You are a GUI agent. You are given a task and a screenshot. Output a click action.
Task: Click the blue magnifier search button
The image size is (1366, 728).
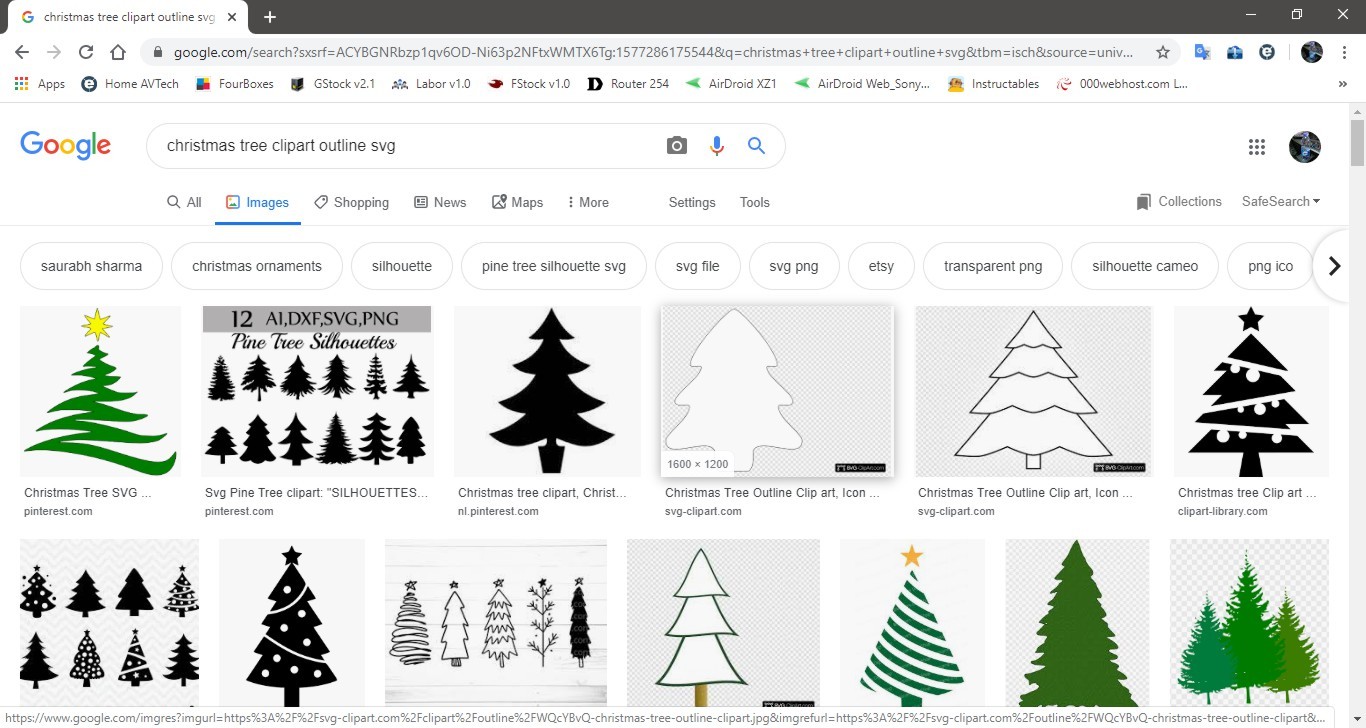[x=756, y=146]
